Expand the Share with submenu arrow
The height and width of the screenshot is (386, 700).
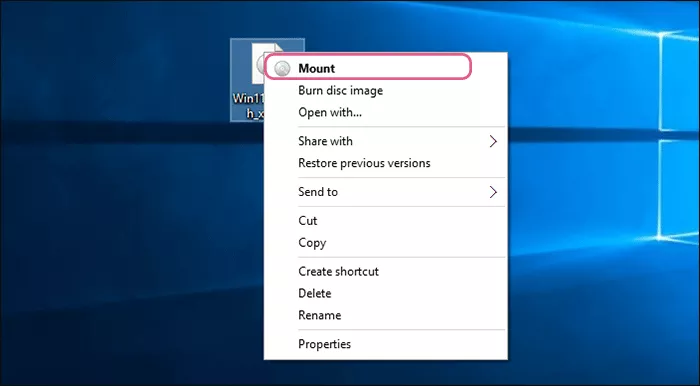[493, 141]
